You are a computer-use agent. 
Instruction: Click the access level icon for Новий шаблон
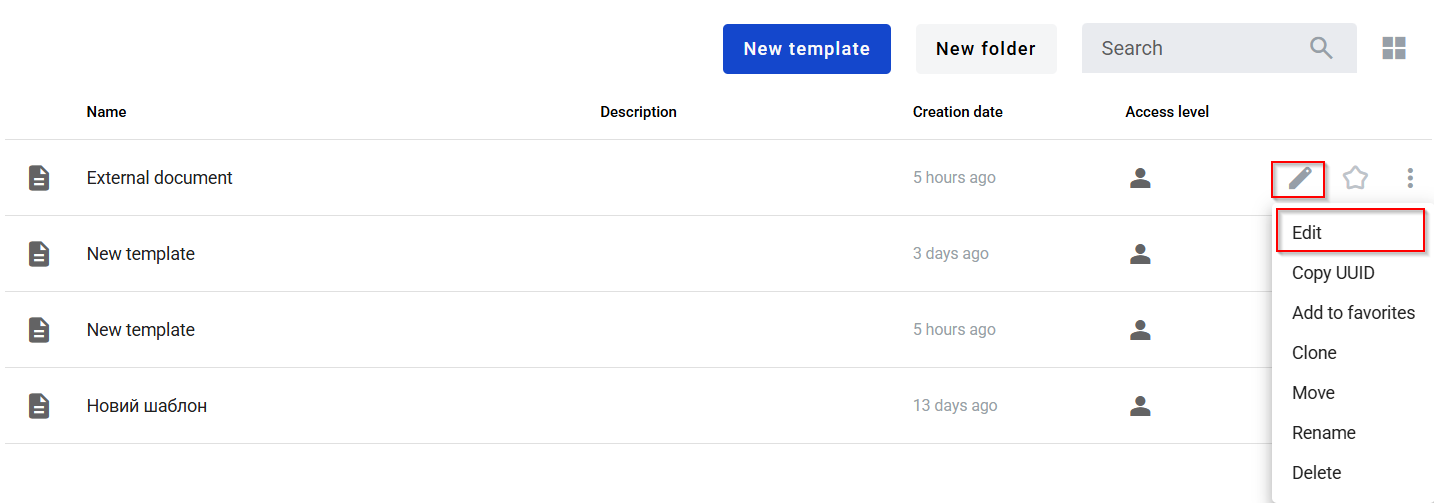pos(1140,406)
